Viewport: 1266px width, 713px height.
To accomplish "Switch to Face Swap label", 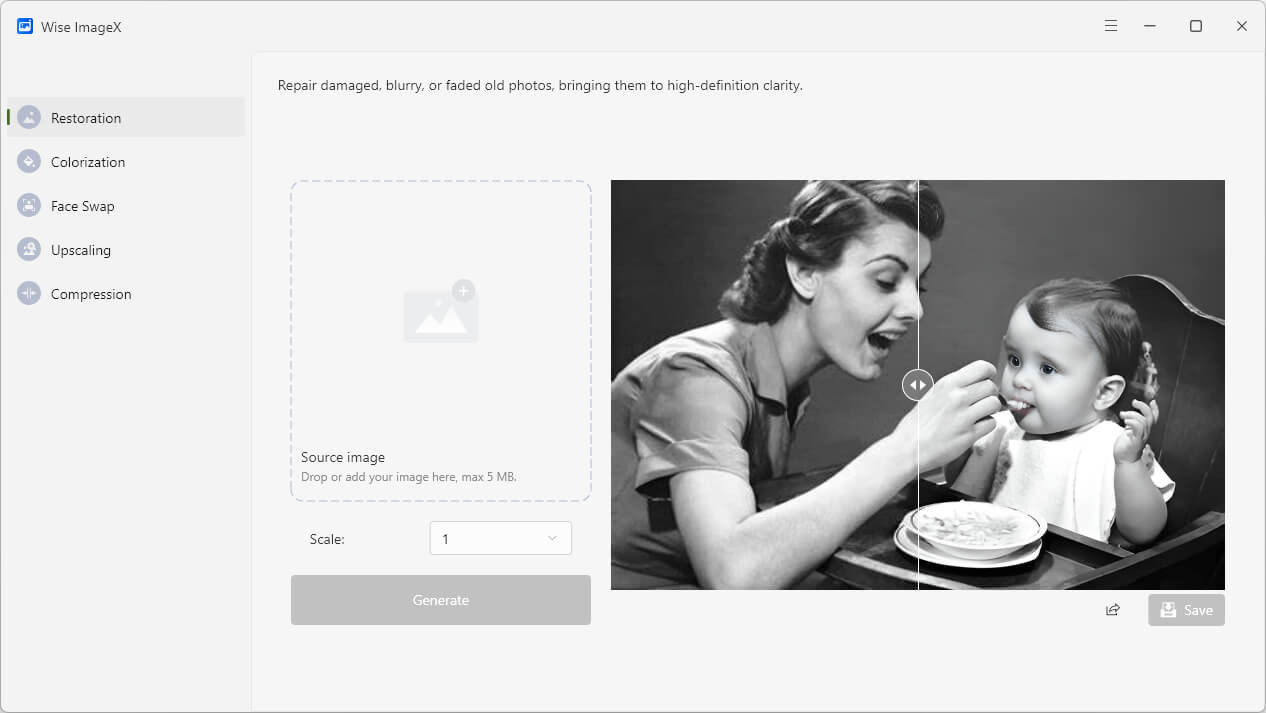I will point(83,206).
